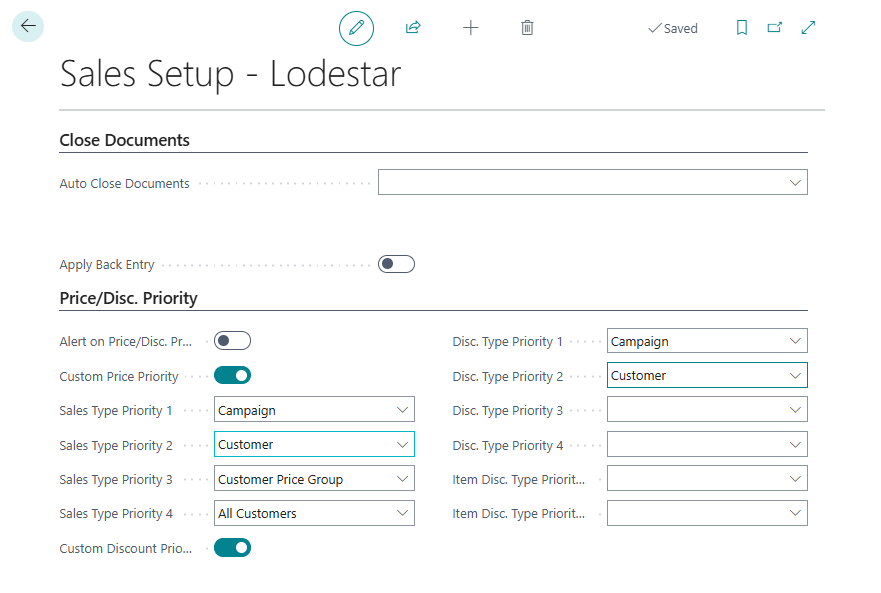The height and width of the screenshot is (593, 881).
Task: Disable the Custom Price Priority toggle
Action: (232, 376)
